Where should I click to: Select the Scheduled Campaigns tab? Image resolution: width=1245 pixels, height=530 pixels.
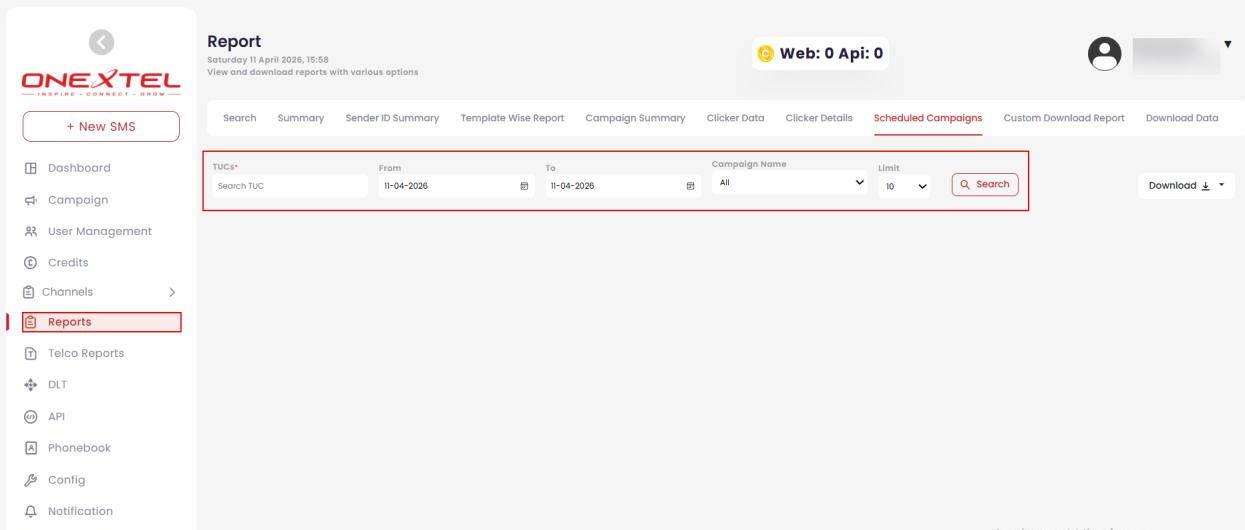pos(928,118)
